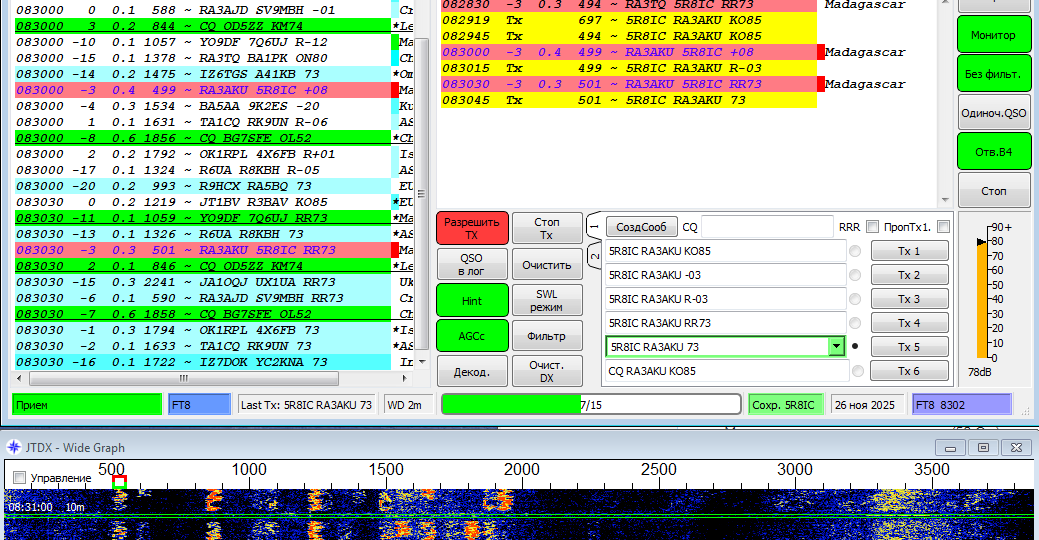Click left arrow of band activity horizontal scrollbar
Viewport: 1039px width, 540px height.
[19, 378]
